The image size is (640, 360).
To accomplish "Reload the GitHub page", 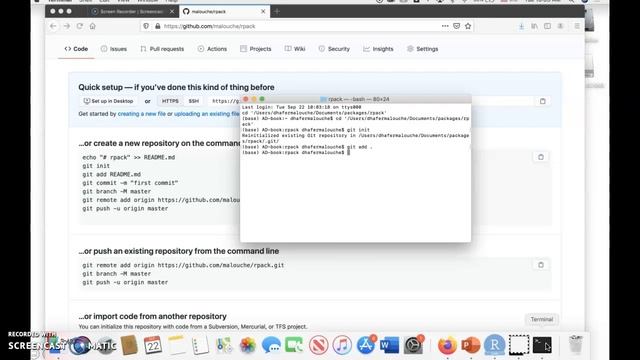I will point(80,26).
